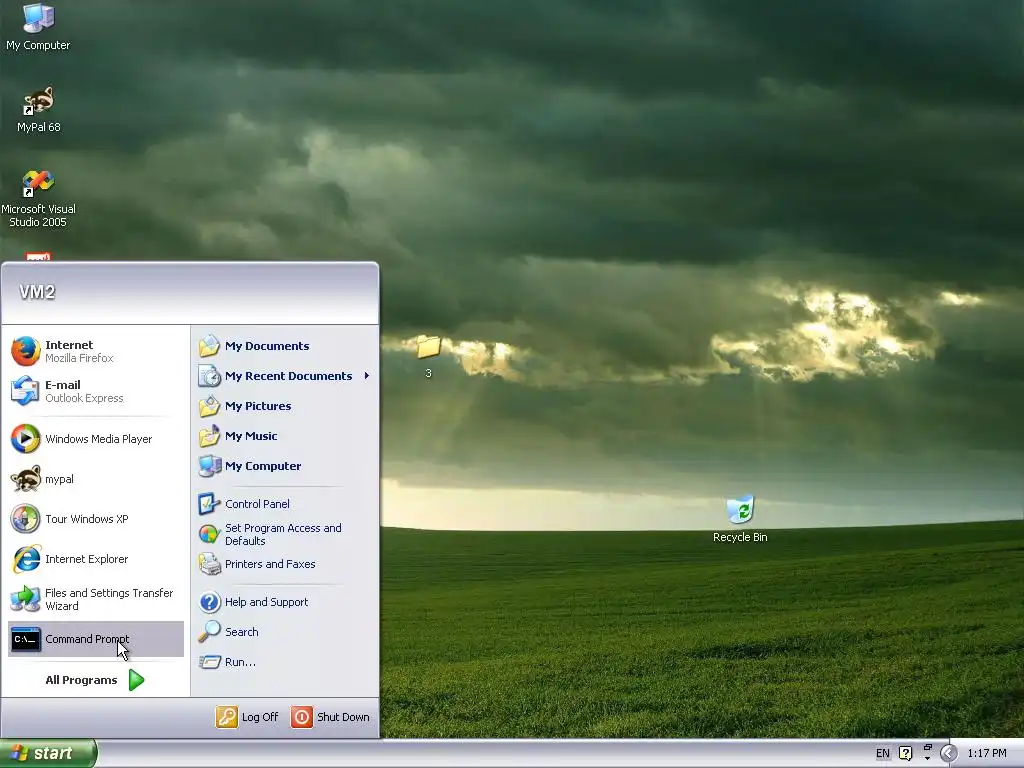Expand hidden tray icons arrow

[x=948, y=753]
